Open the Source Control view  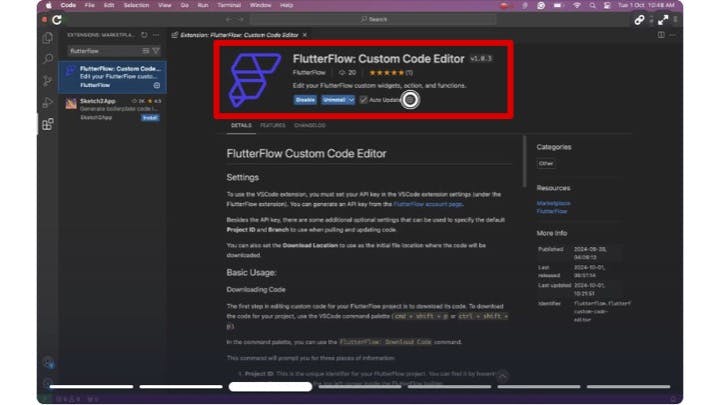point(48,81)
